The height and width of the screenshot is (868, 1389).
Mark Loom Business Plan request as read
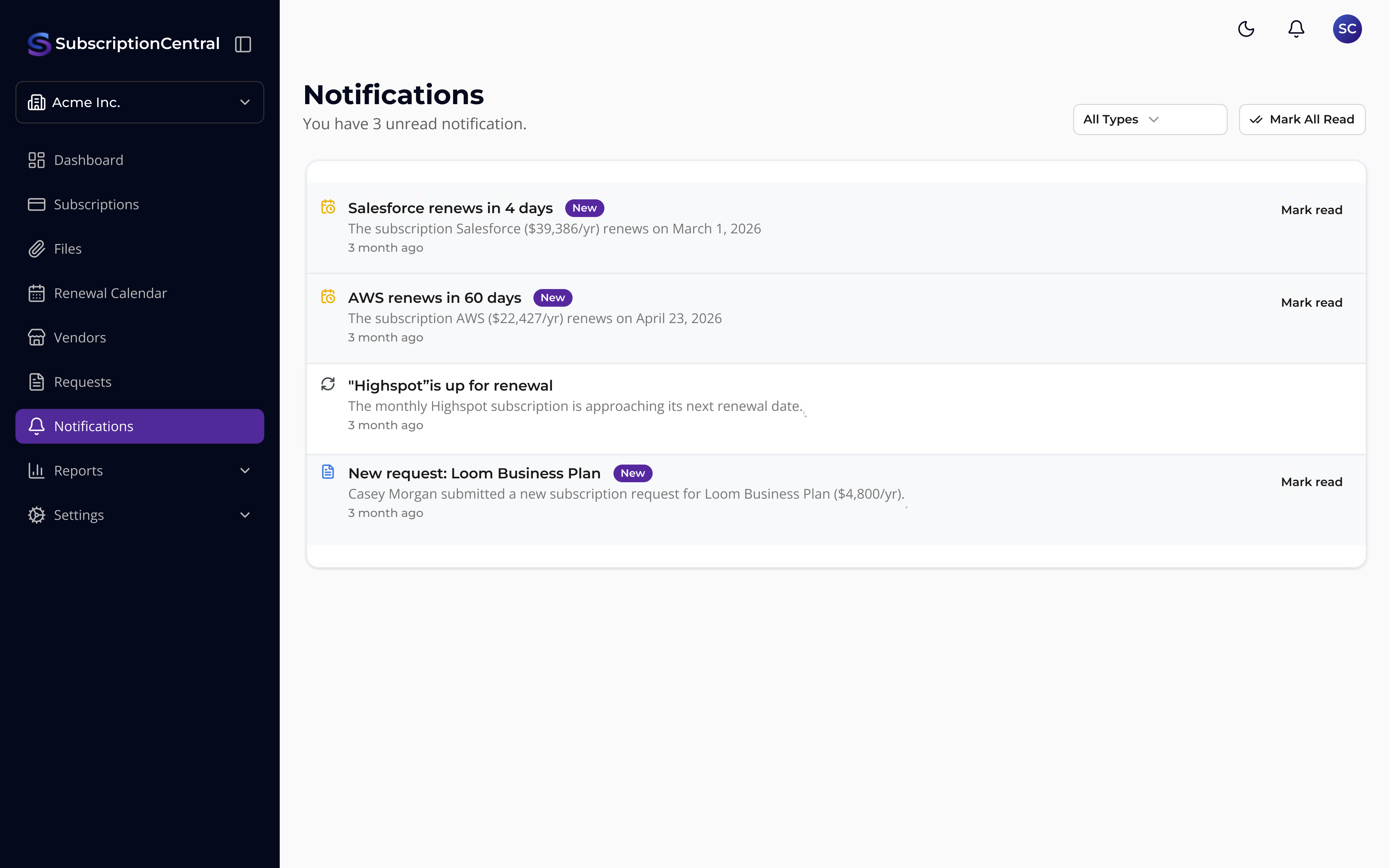coord(1312,482)
